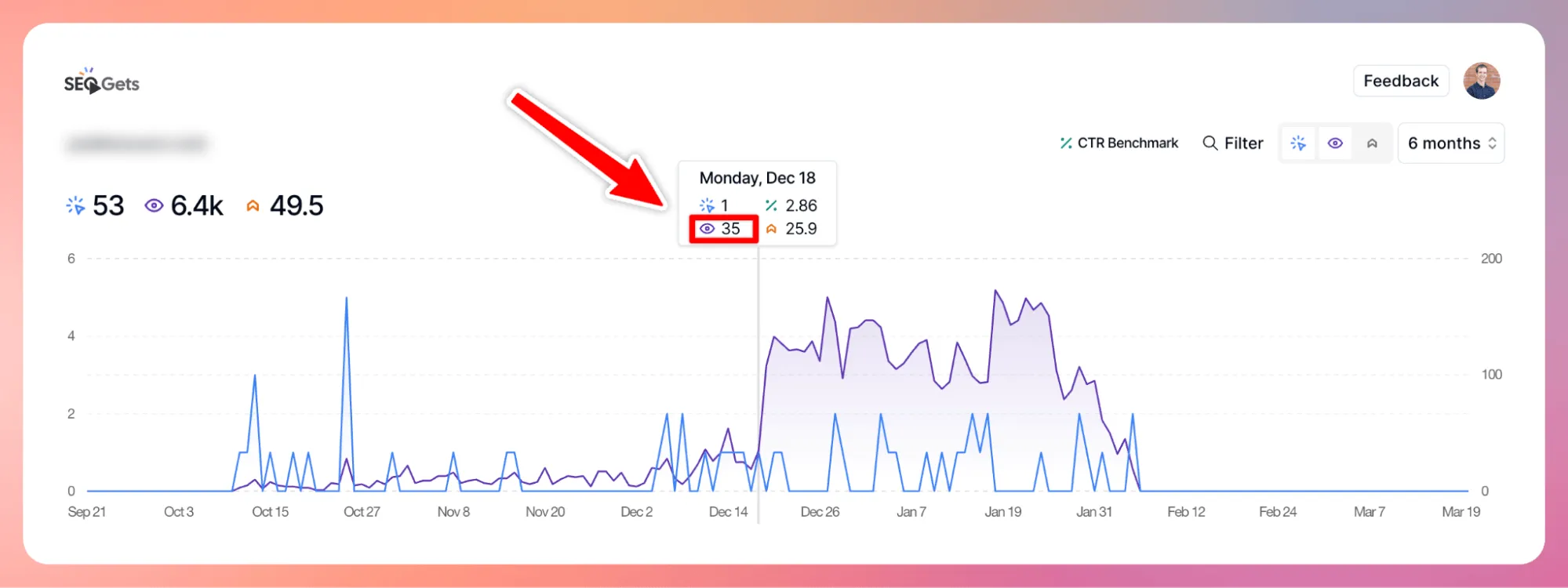
Task: Open the user profile avatar
Action: click(x=1481, y=81)
